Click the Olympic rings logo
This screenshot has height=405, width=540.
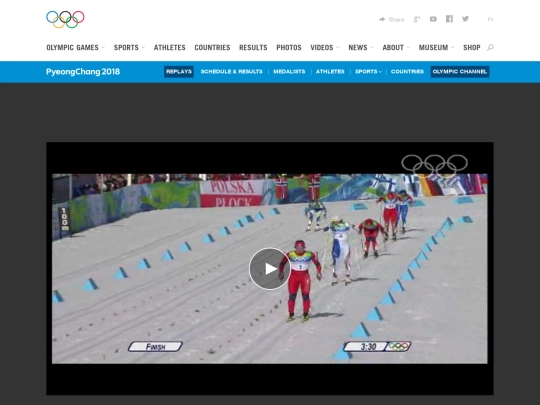pyautogui.click(x=65, y=19)
